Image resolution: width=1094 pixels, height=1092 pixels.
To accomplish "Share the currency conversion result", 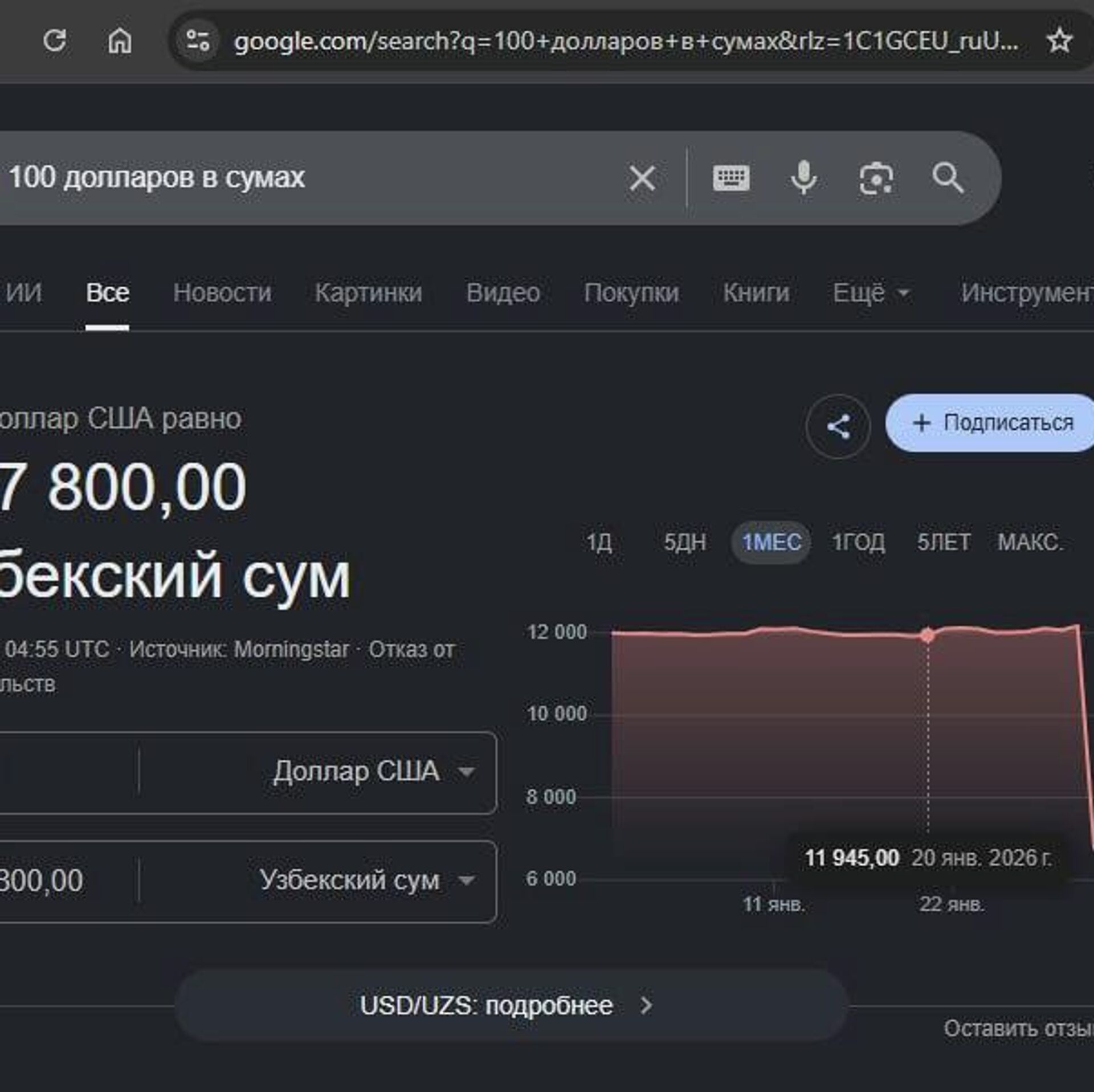I will (x=838, y=426).
